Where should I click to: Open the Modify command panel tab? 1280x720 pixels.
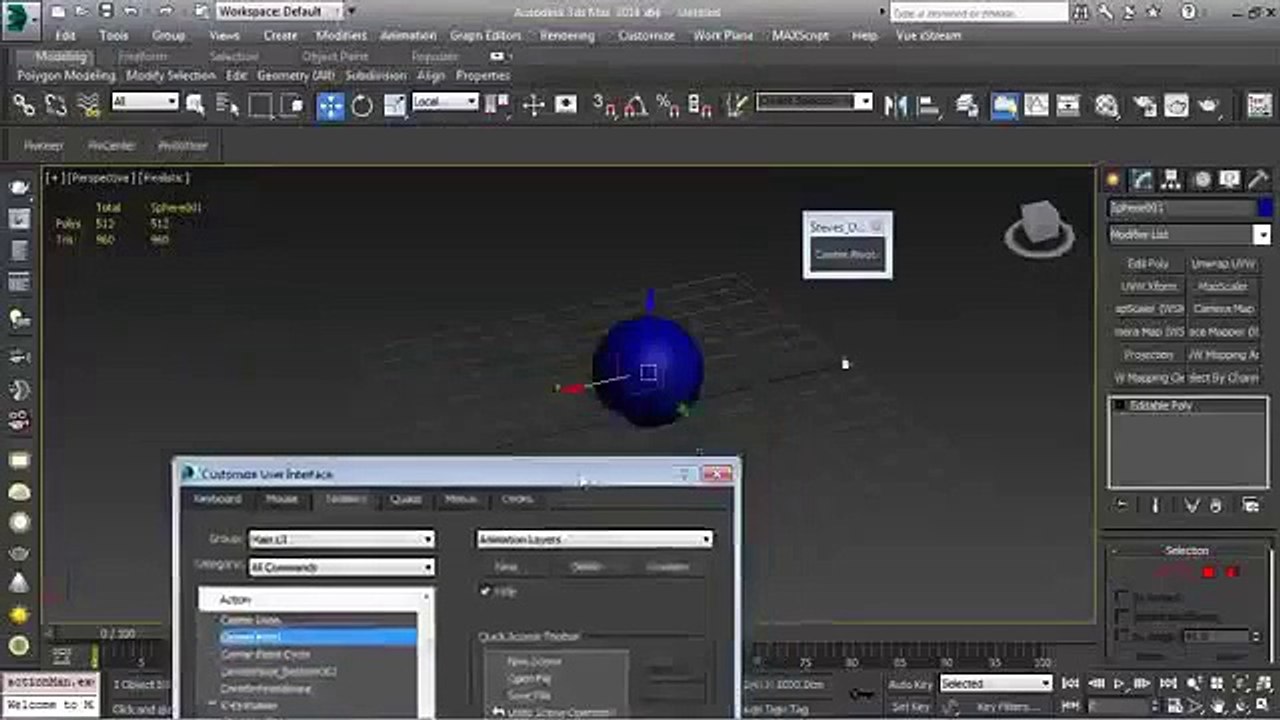click(x=1141, y=179)
